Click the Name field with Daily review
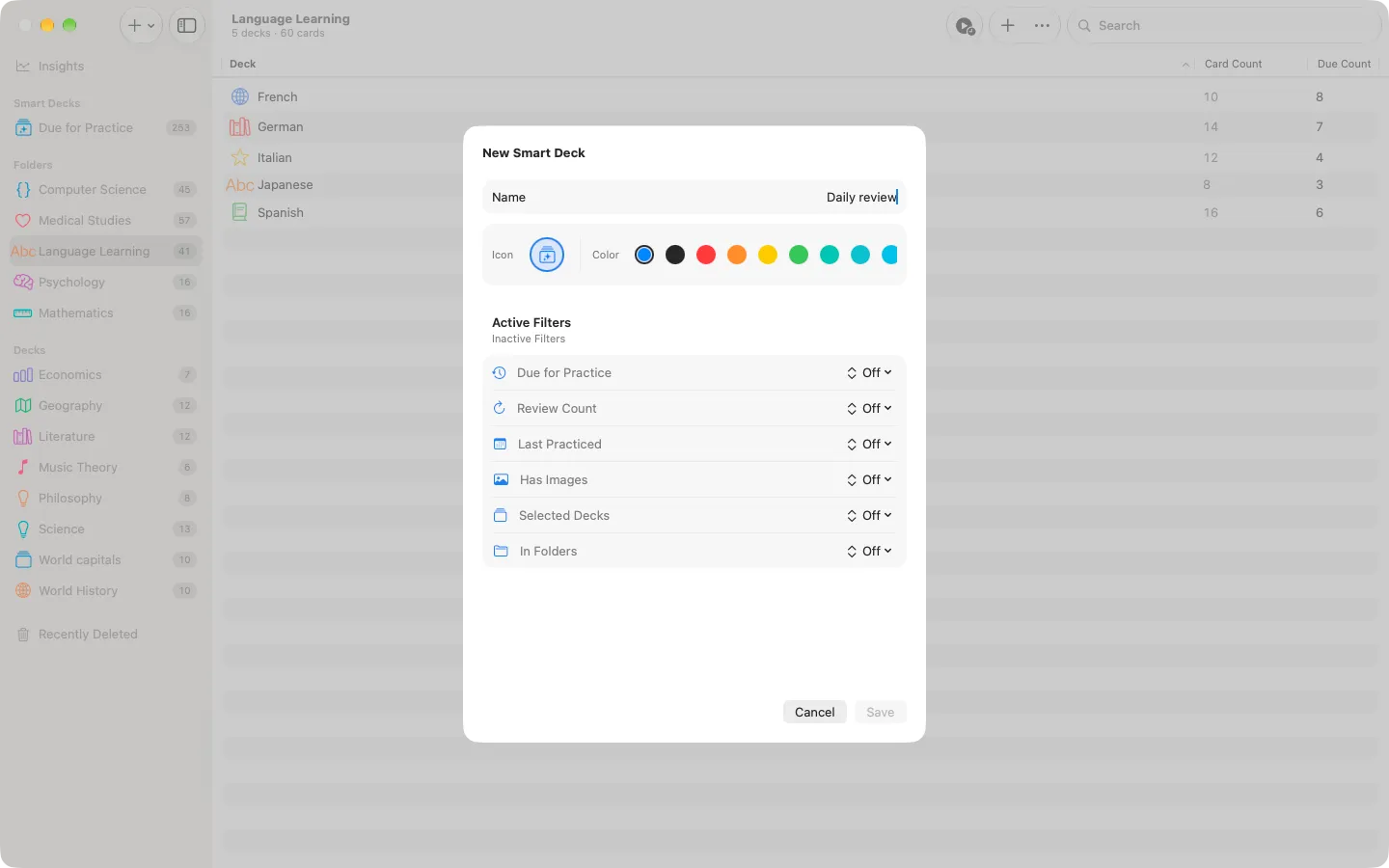Viewport: 1389px width, 868px height. [694, 197]
